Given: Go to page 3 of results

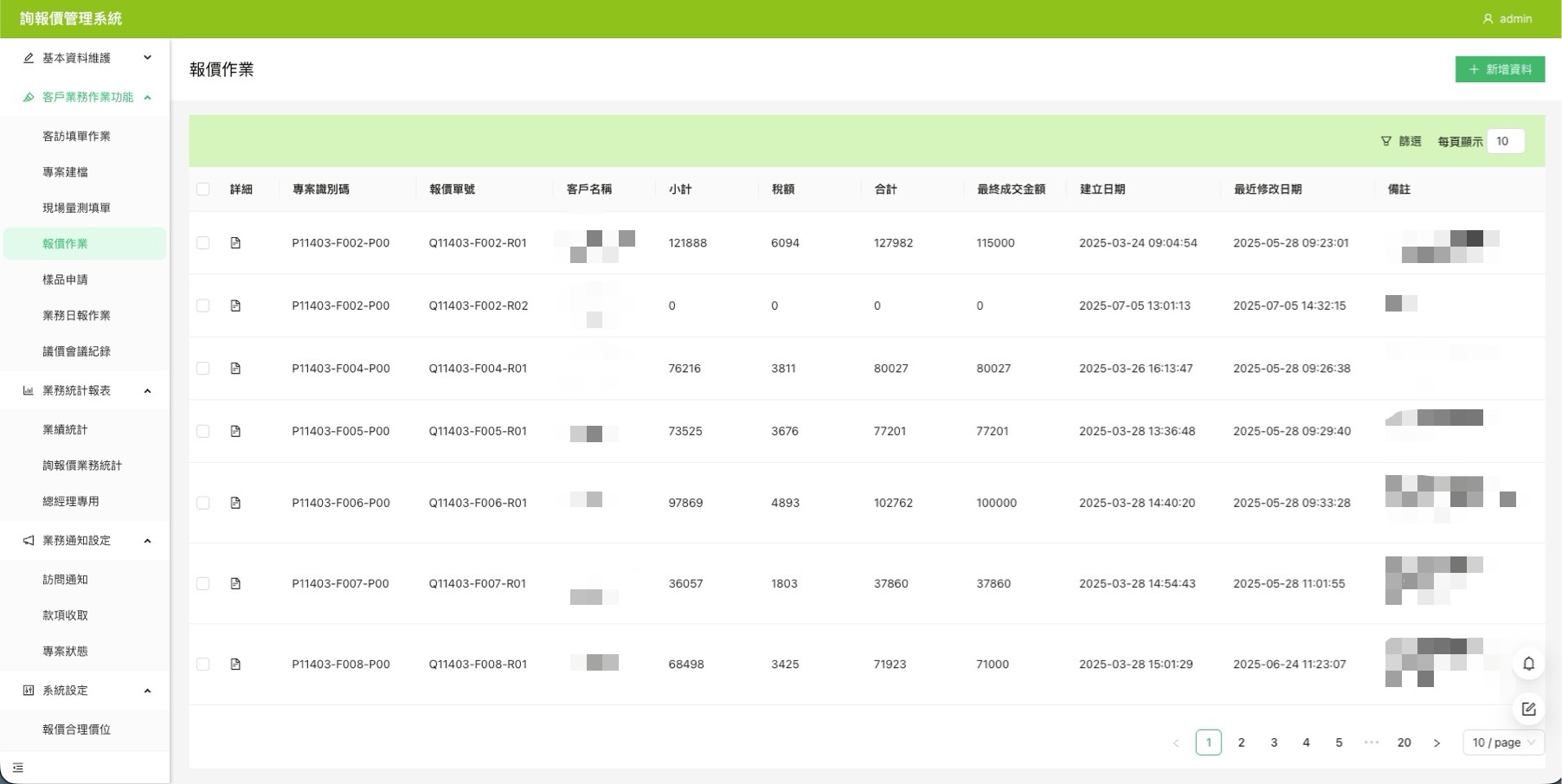Looking at the screenshot, I should [1274, 742].
